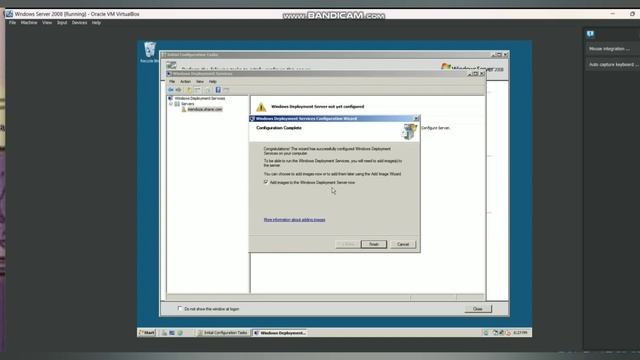Click the Forward arrow in the WDS toolbar
Screen dimensions: 640x360
[x=178, y=90]
